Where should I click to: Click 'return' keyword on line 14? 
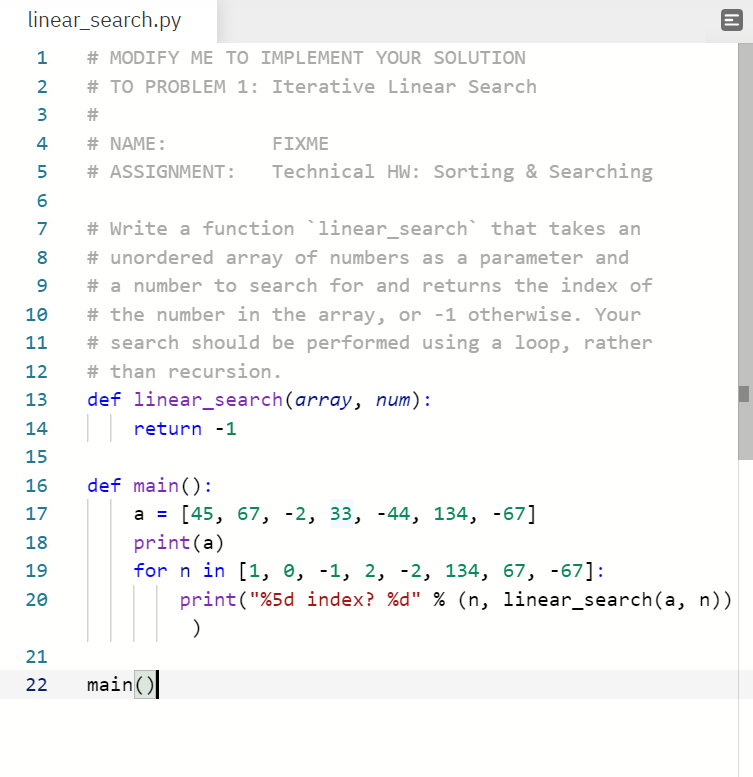(168, 429)
